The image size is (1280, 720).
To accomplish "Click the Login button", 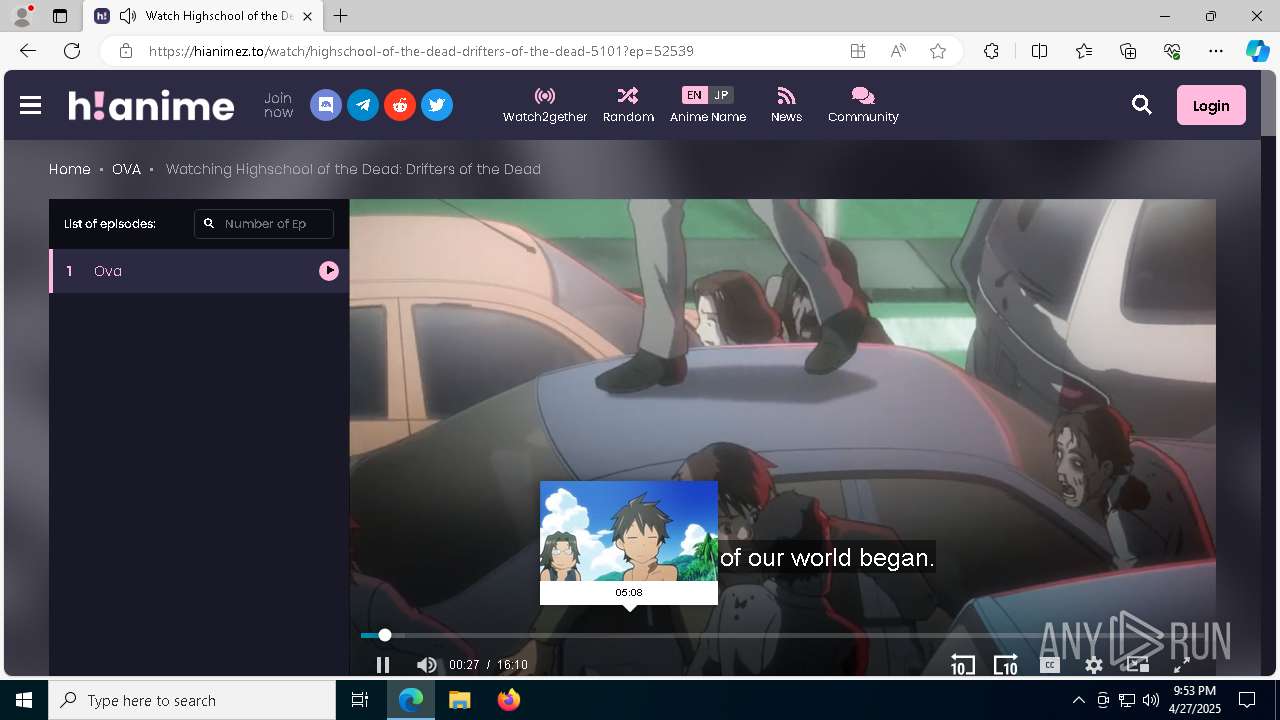I will point(1211,105).
